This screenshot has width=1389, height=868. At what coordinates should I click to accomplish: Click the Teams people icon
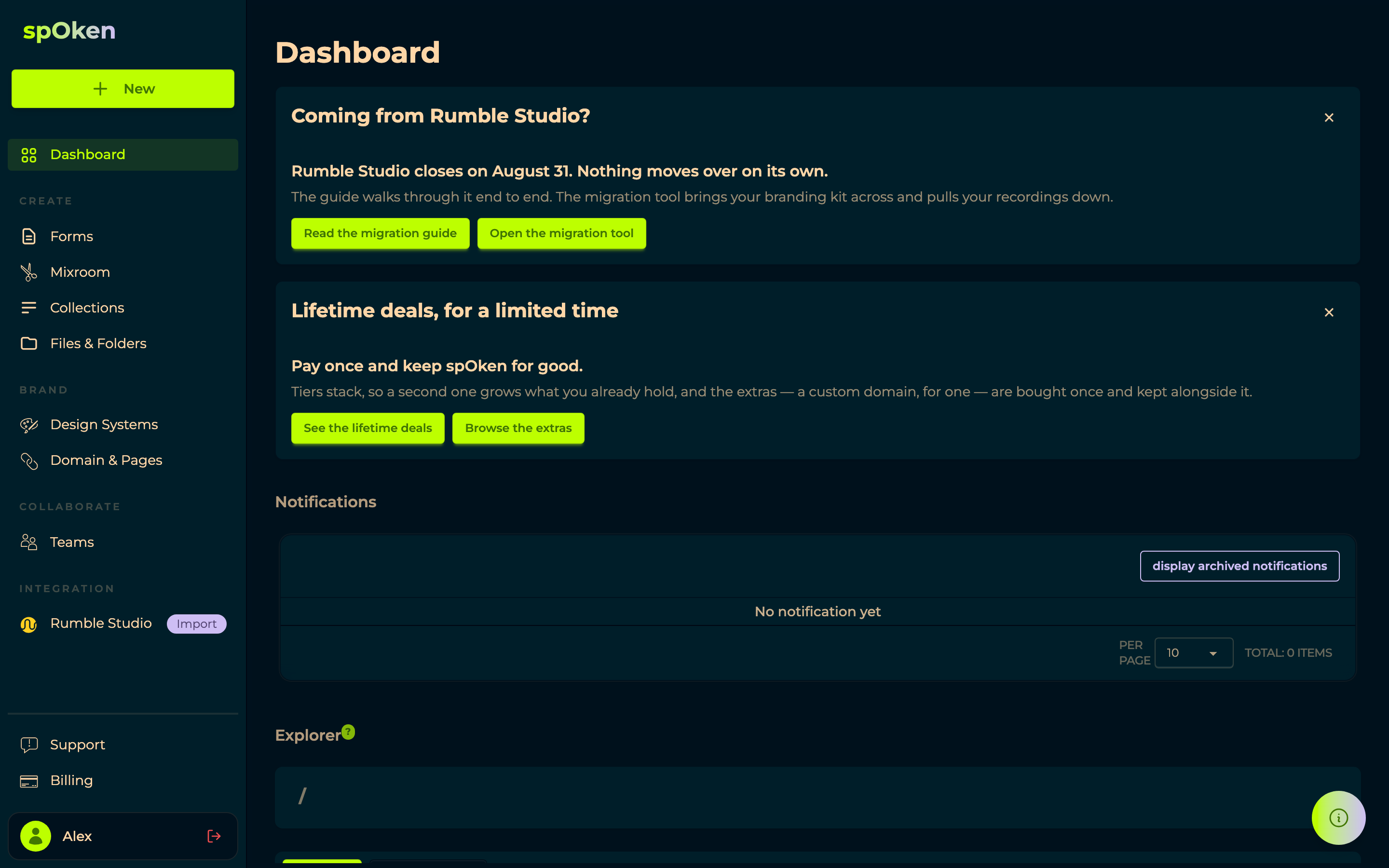pos(29,542)
